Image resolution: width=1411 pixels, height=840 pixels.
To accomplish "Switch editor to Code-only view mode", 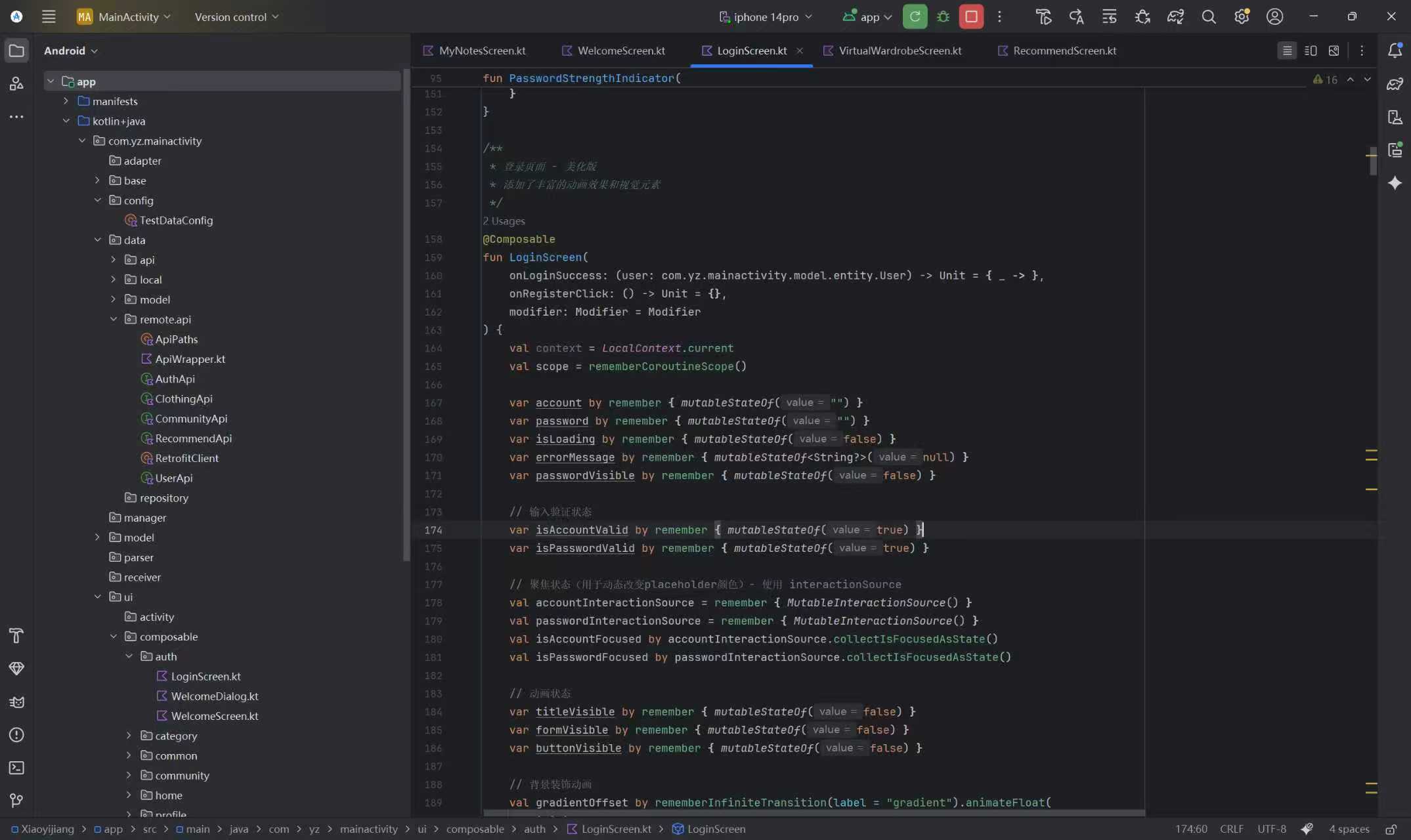I will 1287,51.
